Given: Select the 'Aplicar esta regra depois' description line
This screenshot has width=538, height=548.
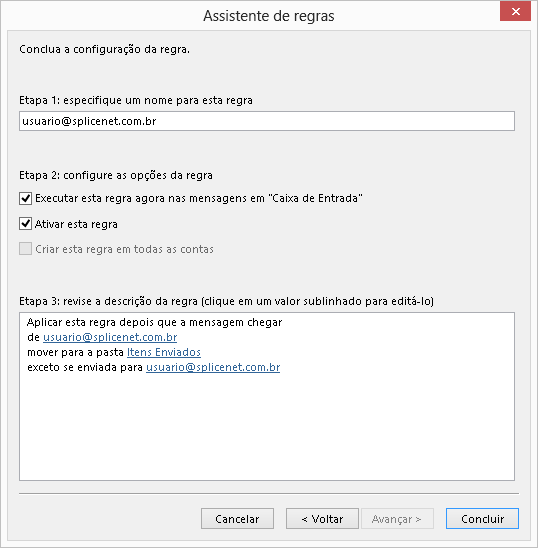Looking at the screenshot, I should tap(154, 322).
